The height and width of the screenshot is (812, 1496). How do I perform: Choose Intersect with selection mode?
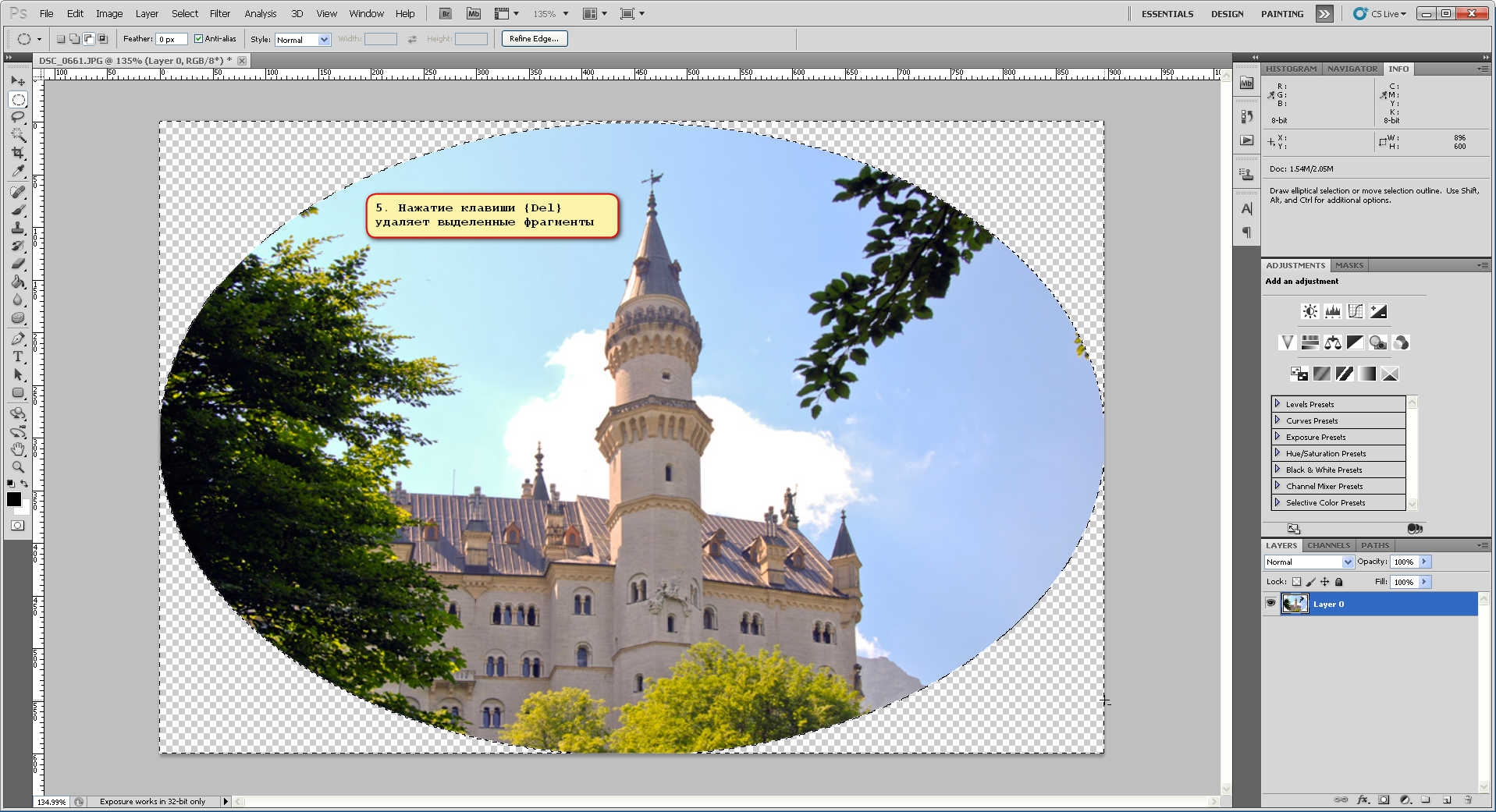point(102,39)
